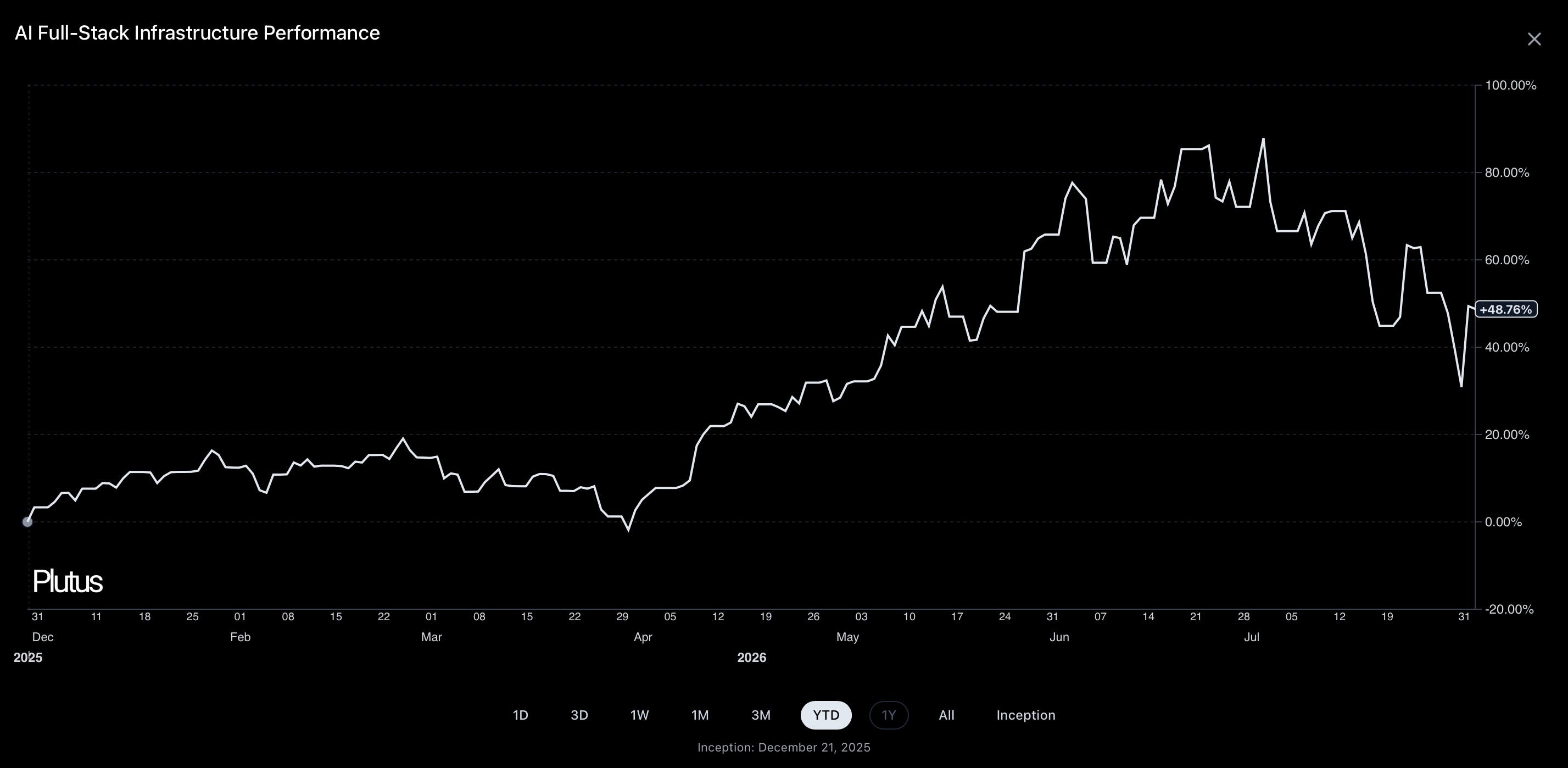Click the 100.00% axis label
Viewport: 1568px width, 768px height.
point(1511,85)
